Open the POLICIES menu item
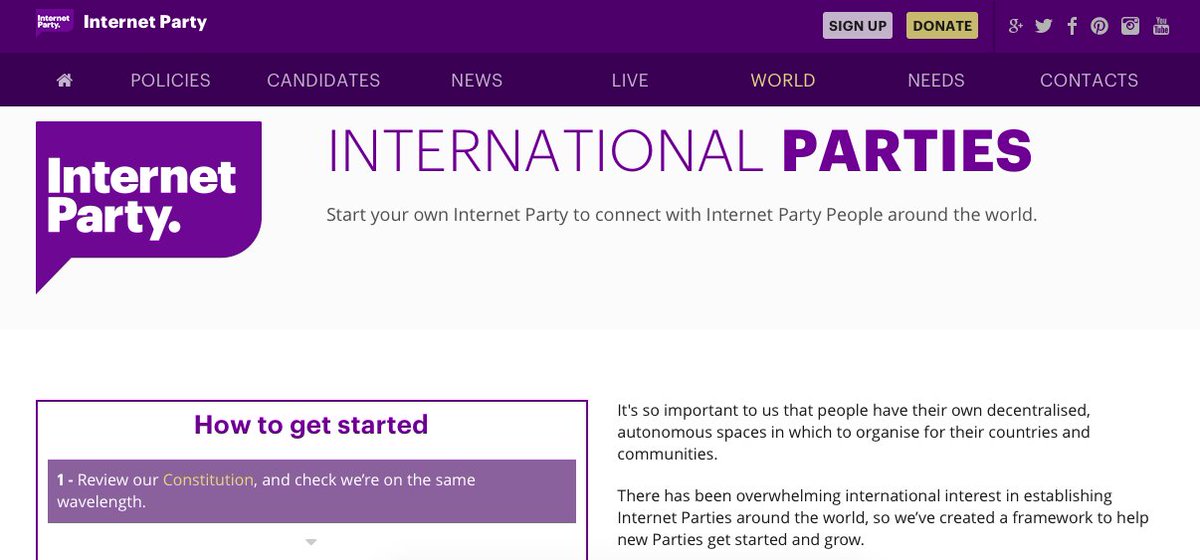The height and width of the screenshot is (560, 1200). 171,80
